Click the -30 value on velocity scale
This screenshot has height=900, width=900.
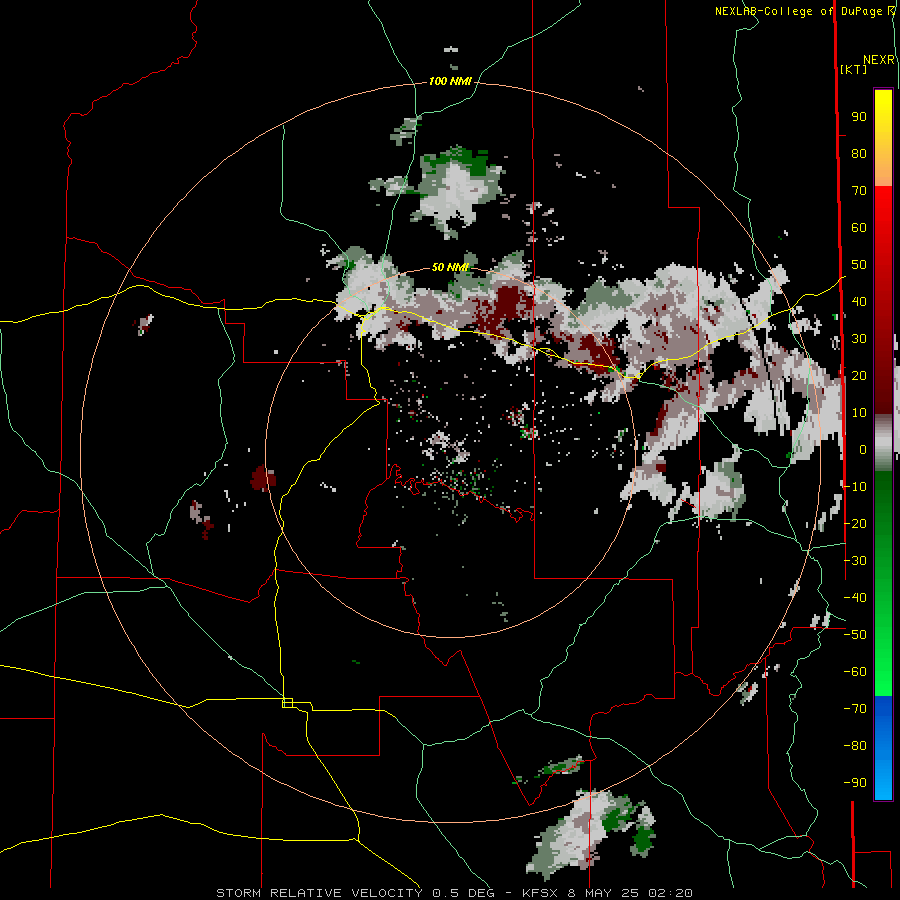pyautogui.click(x=855, y=561)
